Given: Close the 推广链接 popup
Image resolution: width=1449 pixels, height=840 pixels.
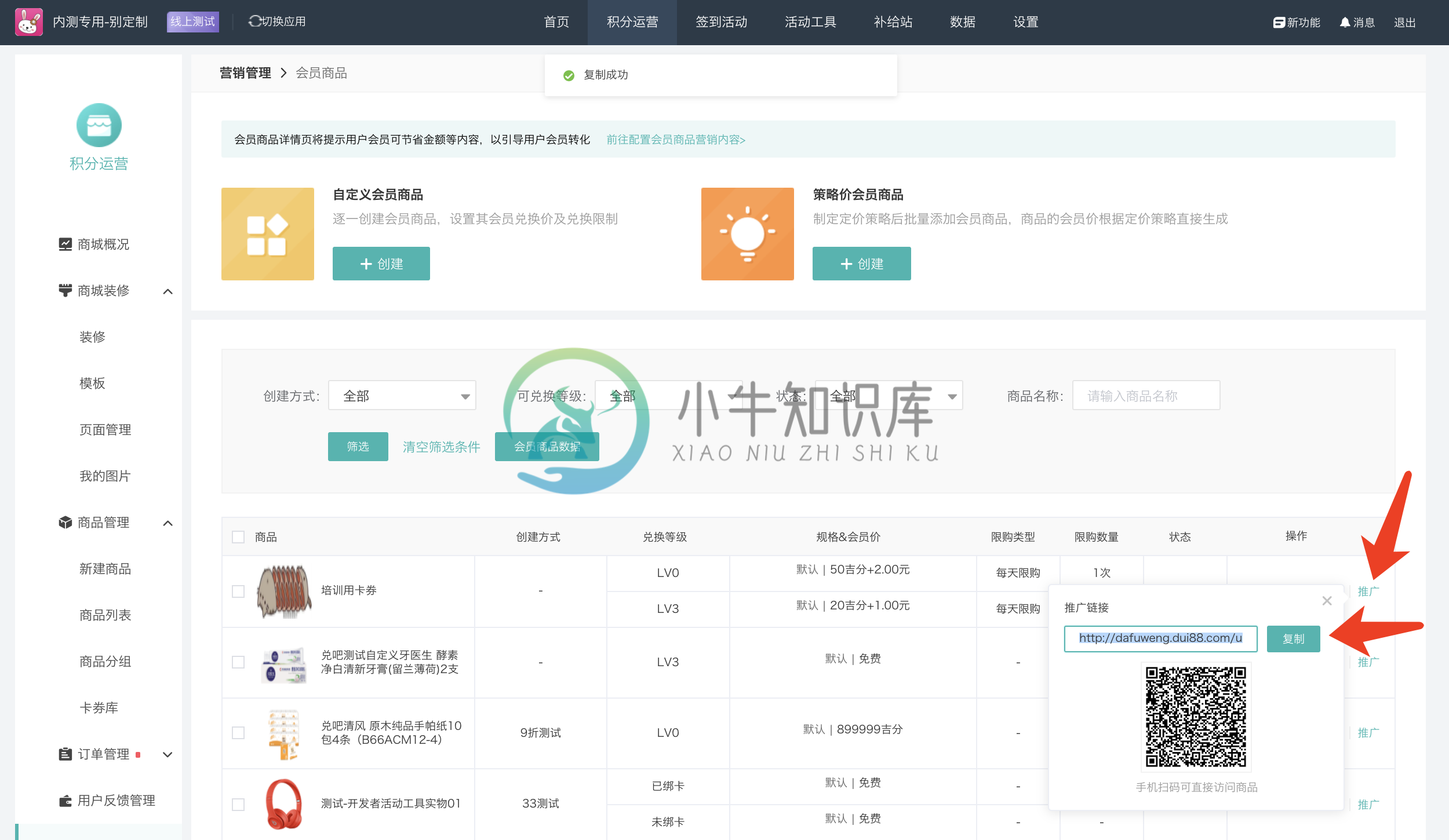Looking at the screenshot, I should coord(1327,601).
